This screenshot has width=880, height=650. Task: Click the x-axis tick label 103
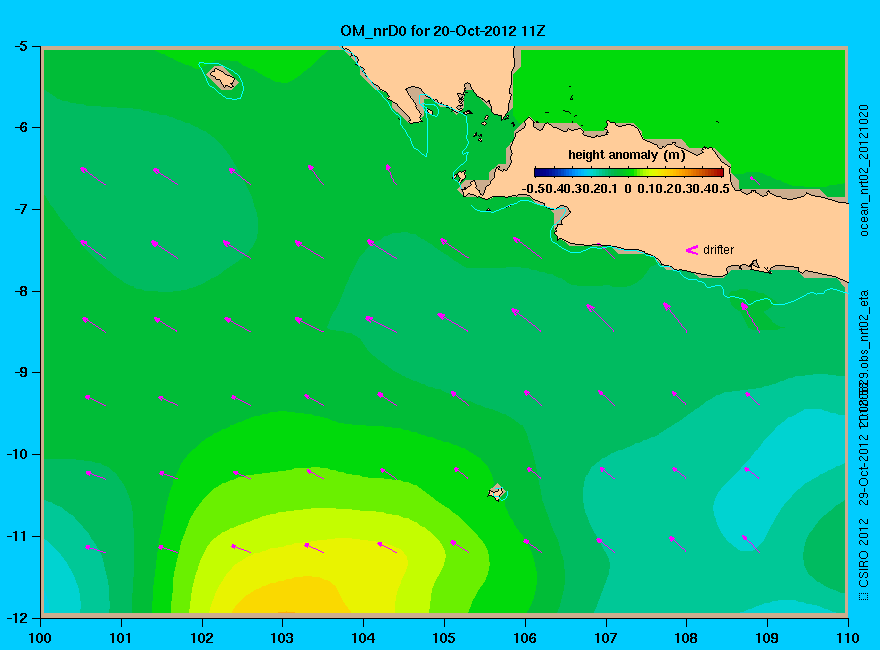point(282,638)
